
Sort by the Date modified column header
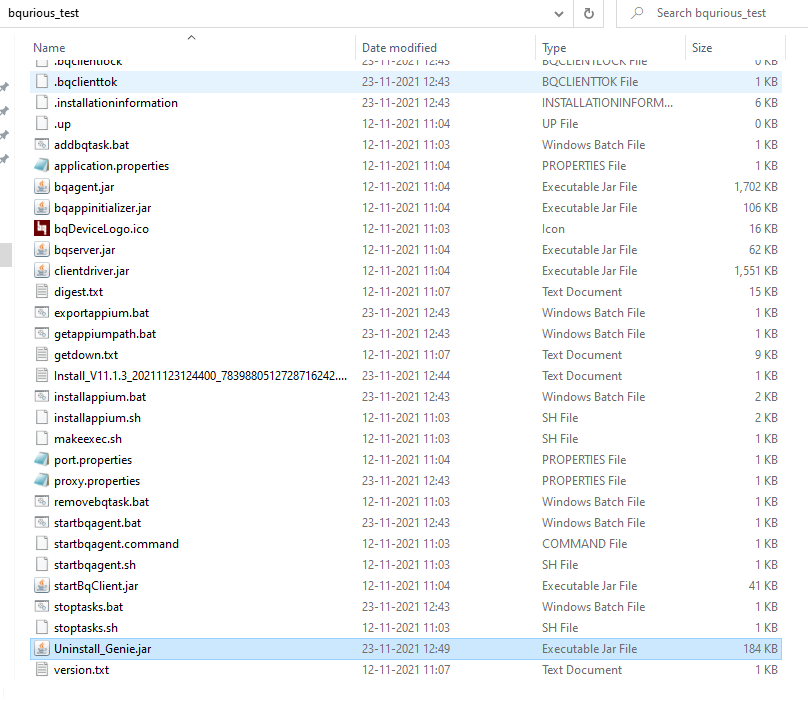[399, 48]
